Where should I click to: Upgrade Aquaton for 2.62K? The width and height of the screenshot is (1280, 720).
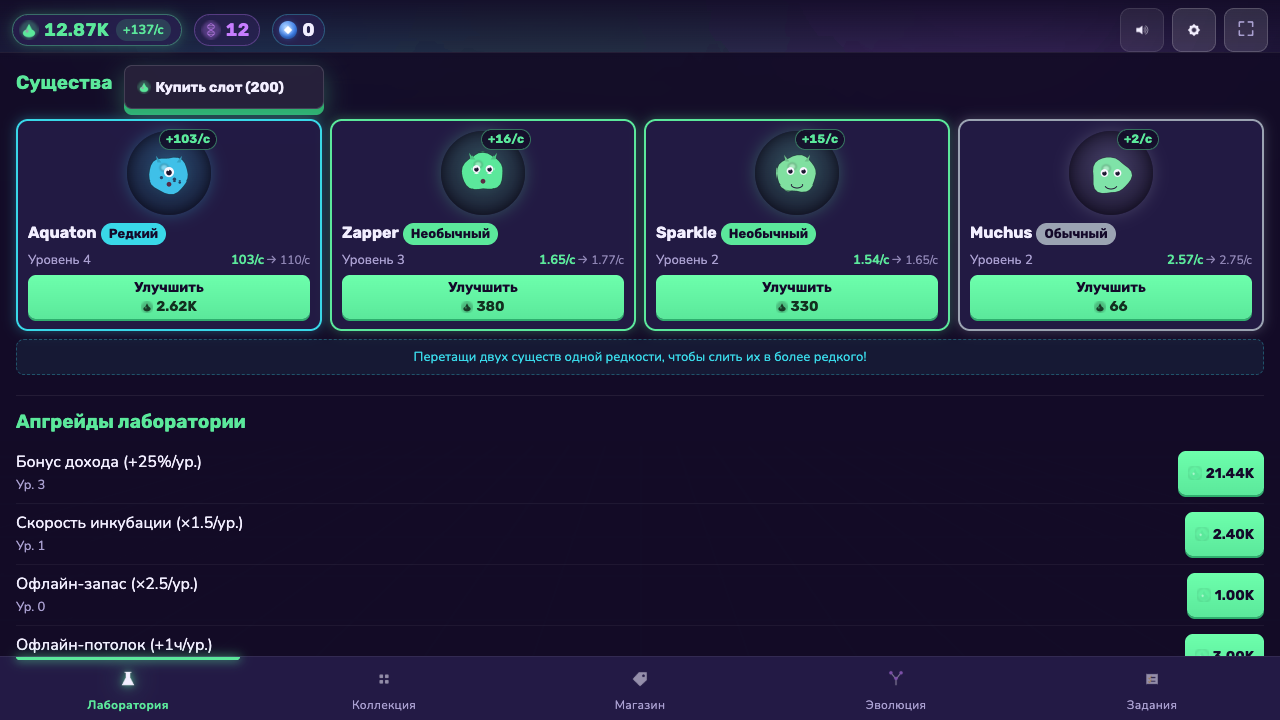coord(169,297)
